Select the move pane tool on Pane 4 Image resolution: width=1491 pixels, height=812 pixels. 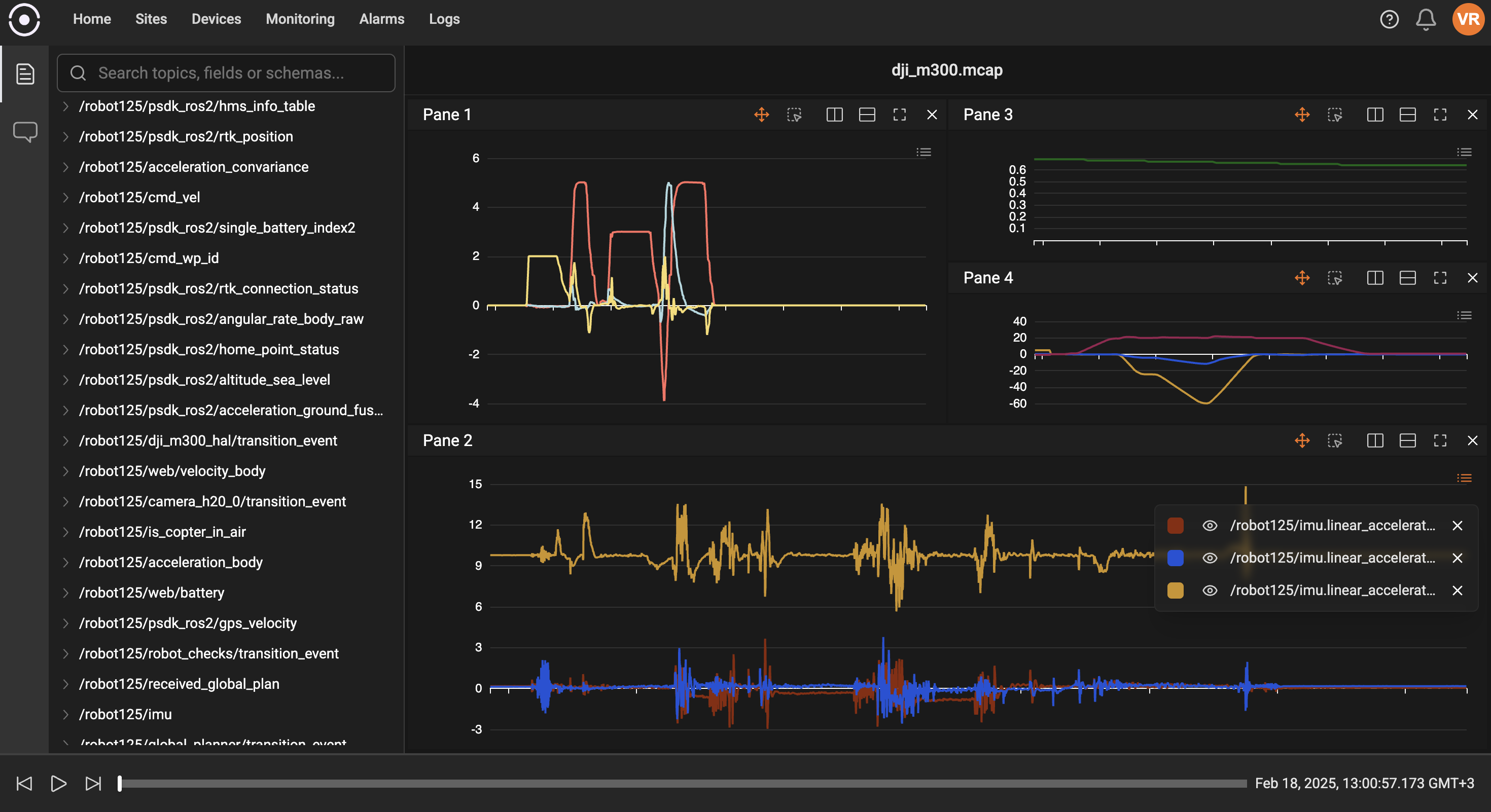coord(1302,278)
